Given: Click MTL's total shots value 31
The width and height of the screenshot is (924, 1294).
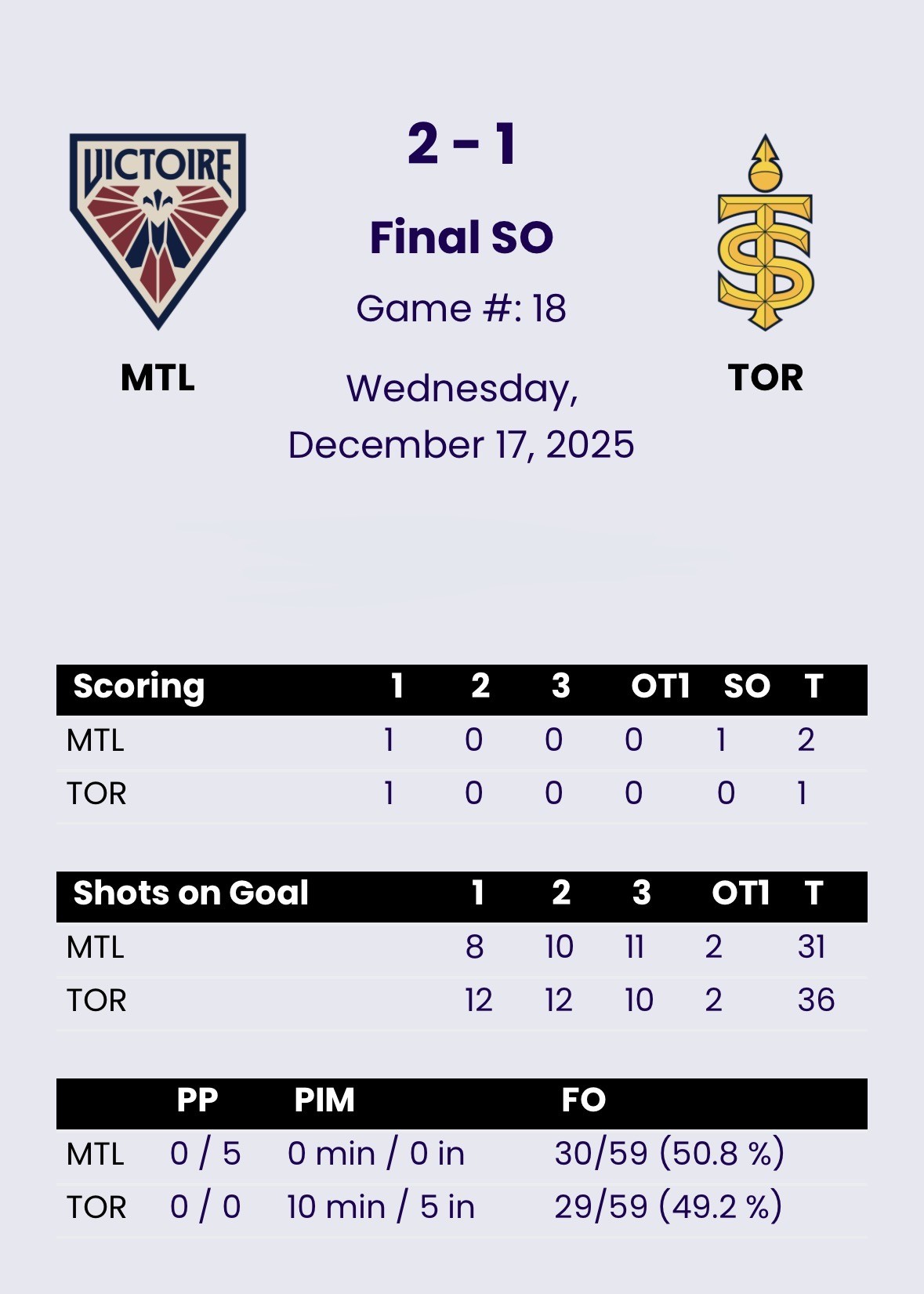Looking at the screenshot, I should pos(811,947).
